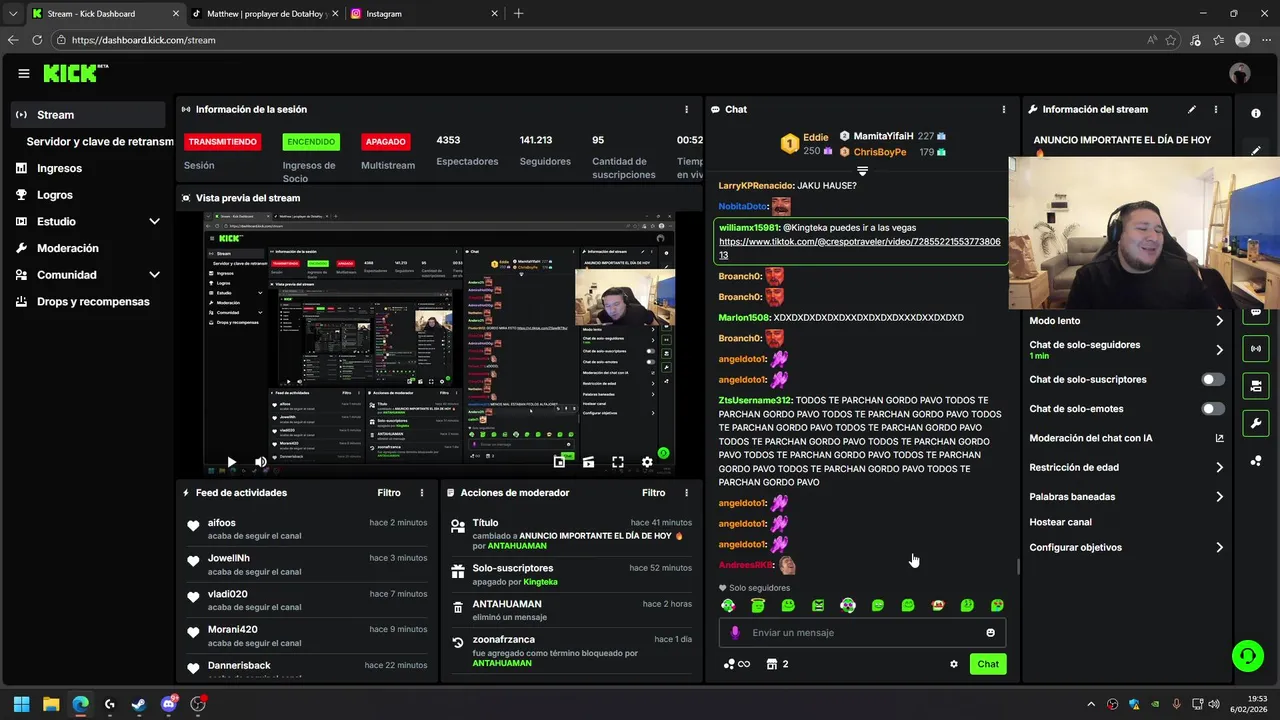Open the tiktok link in williamx15981's message
The image size is (1280, 720).
pyautogui.click(x=859, y=248)
